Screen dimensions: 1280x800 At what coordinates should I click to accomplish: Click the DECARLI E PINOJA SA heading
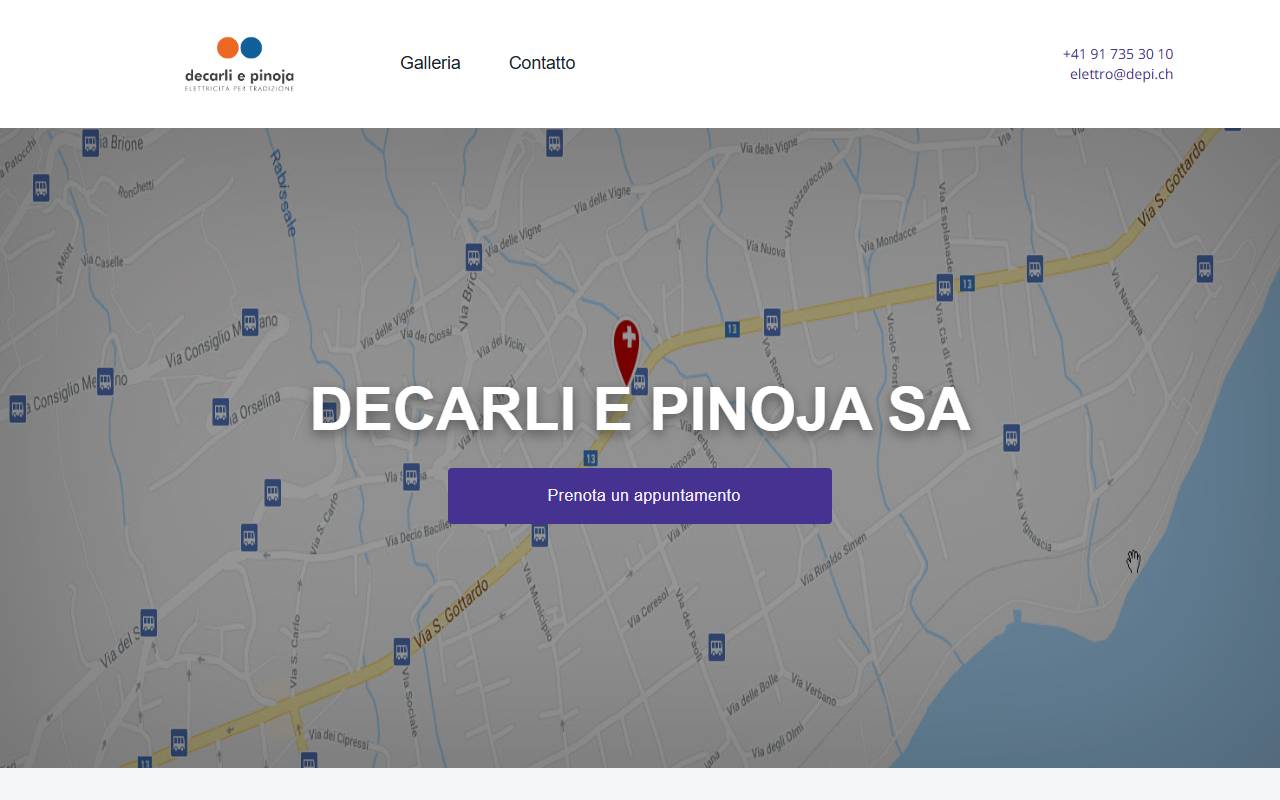(640, 409)
